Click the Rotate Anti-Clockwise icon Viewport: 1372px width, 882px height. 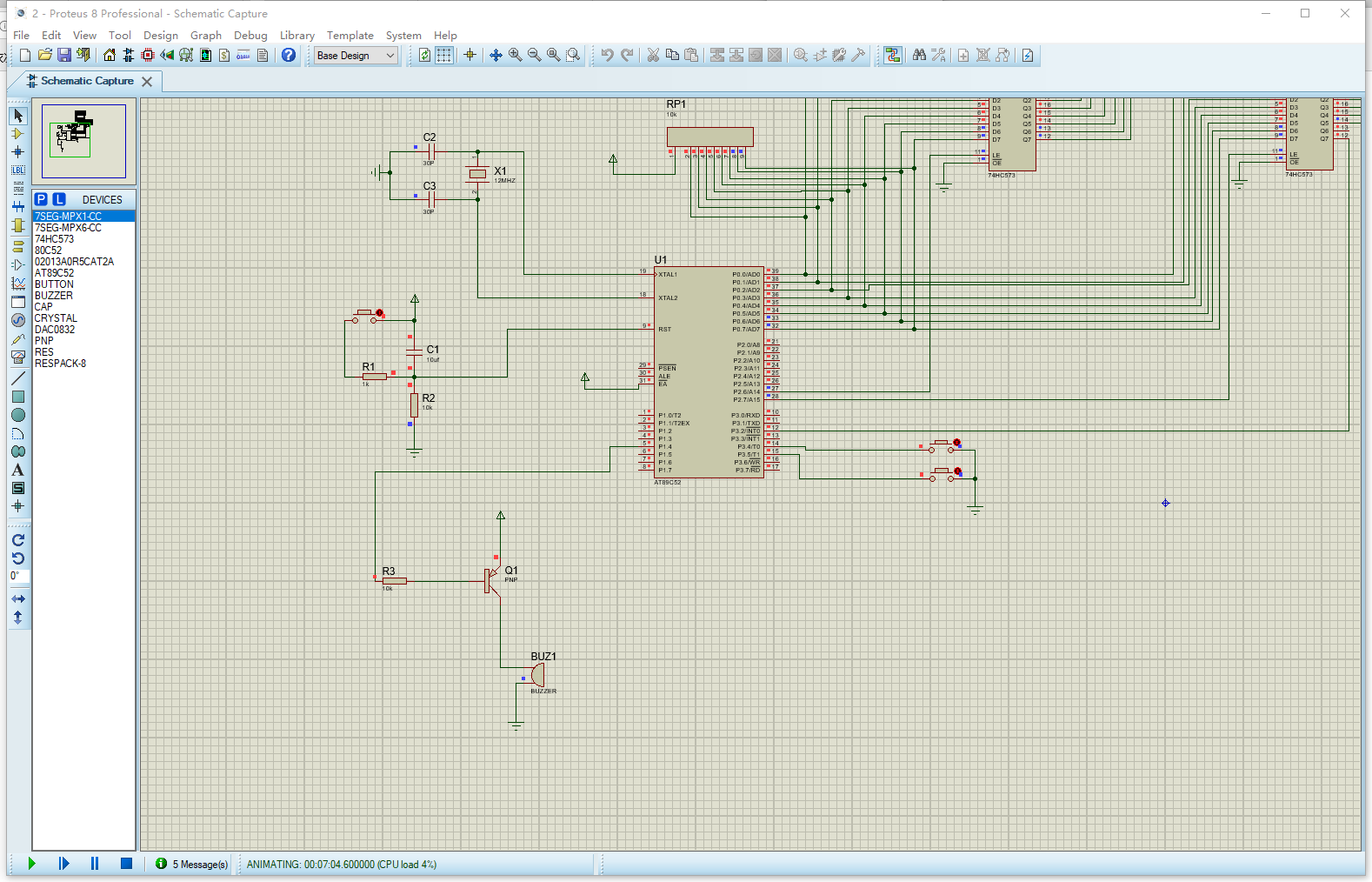pos(18,558)
